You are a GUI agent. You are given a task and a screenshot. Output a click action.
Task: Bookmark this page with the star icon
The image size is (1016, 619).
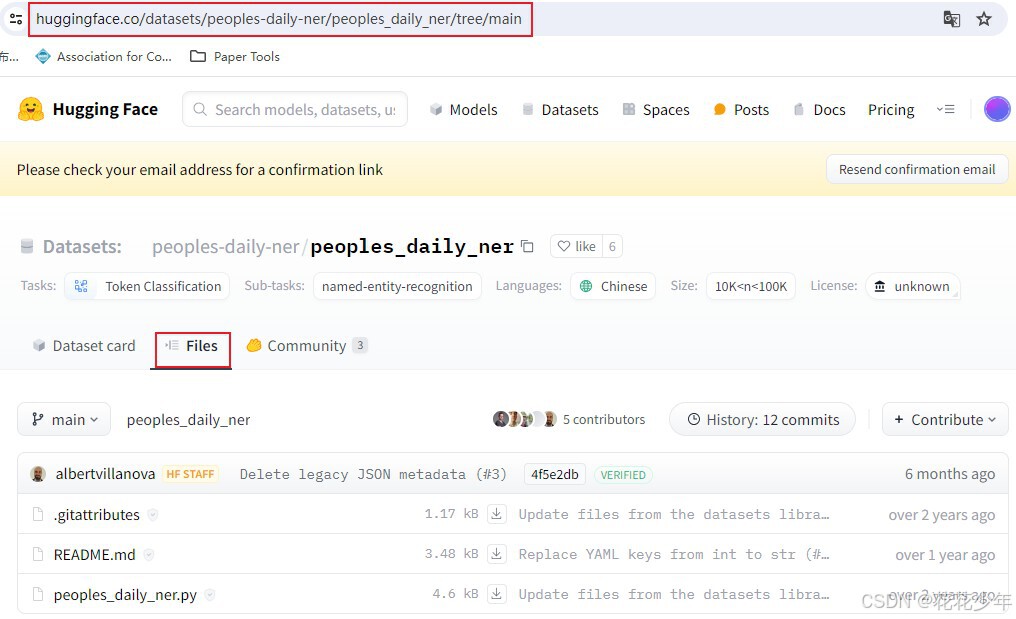coord(984,19)
